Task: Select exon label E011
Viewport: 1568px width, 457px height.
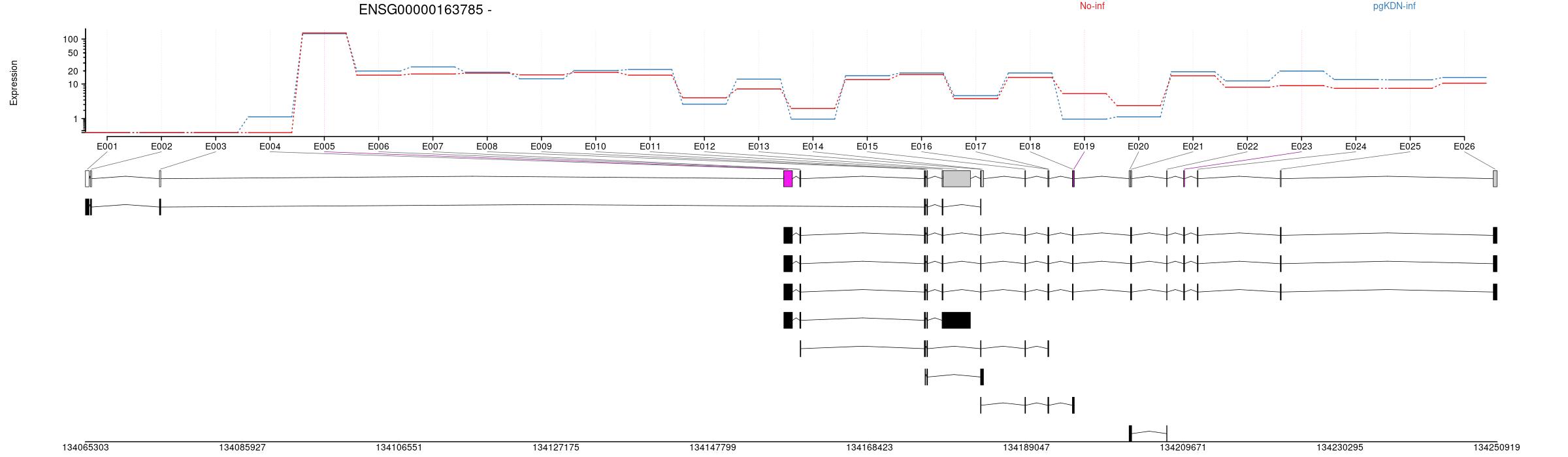Action: point(650,147)
